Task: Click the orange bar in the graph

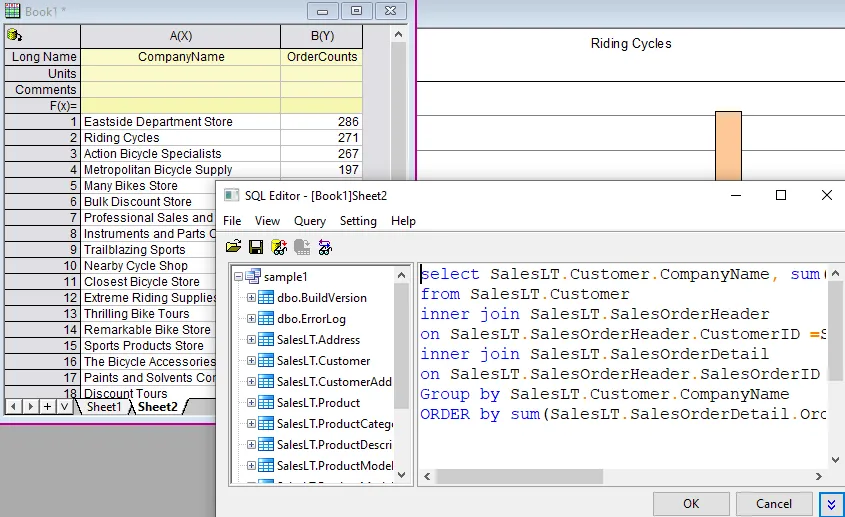Action: (x=729, y=146)
